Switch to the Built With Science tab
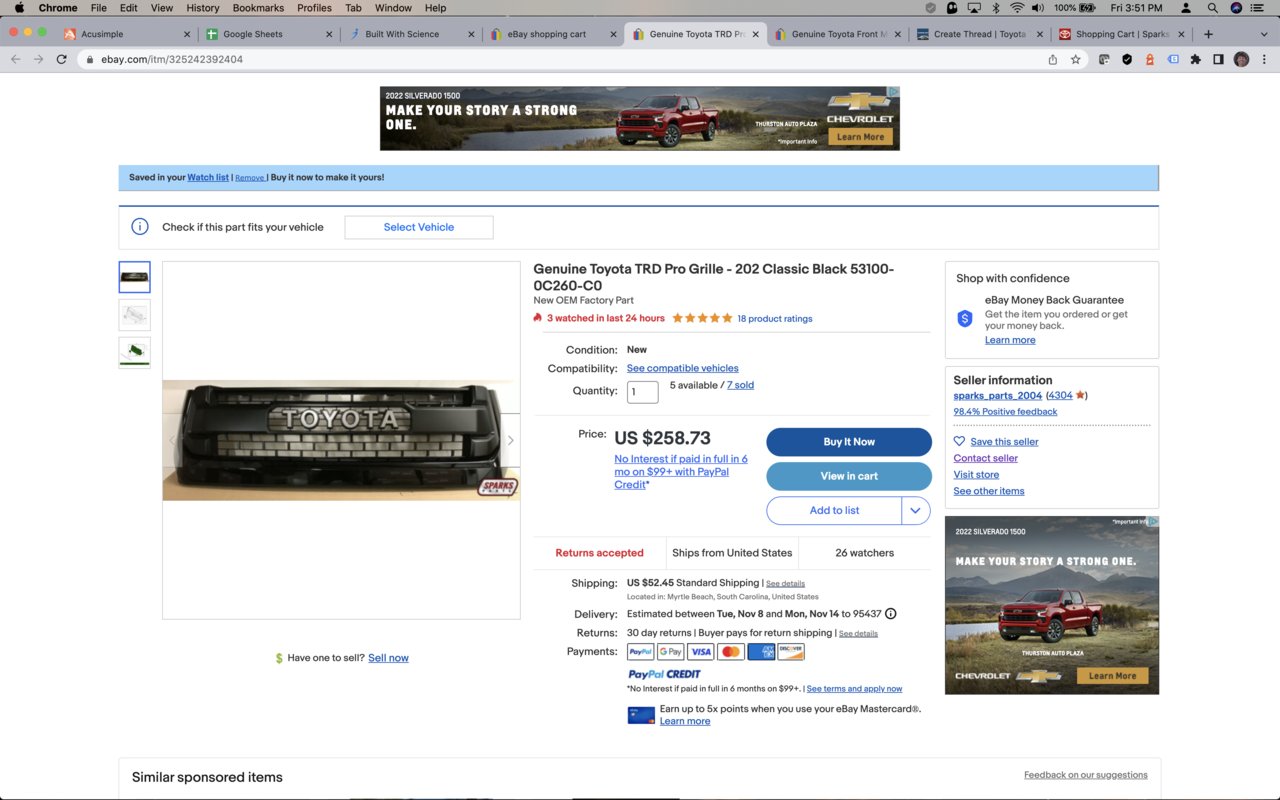This screenshot has width=1280, height=800. (x=410, y=34)
